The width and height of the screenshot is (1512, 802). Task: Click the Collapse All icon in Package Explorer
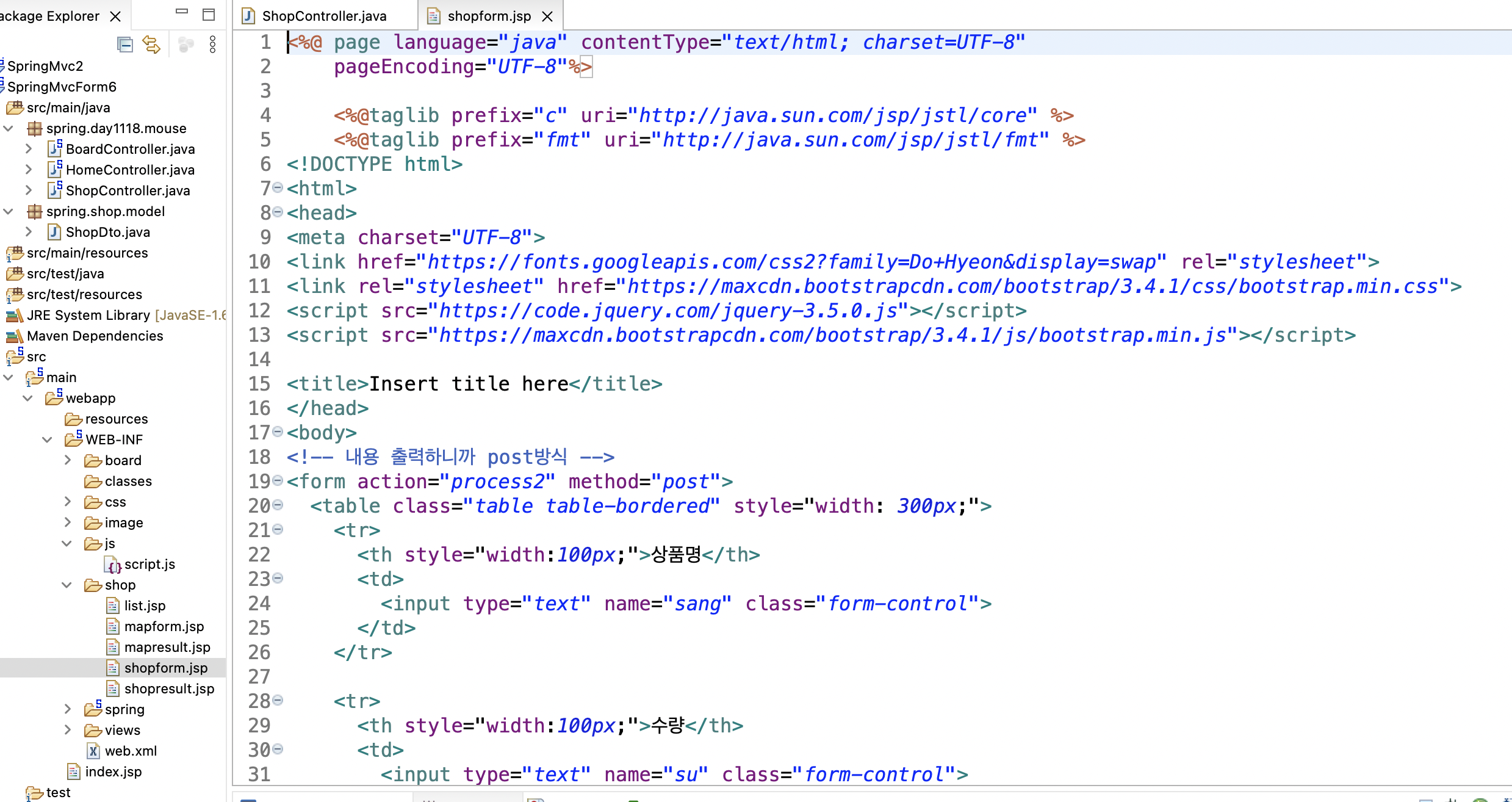coord(125,45)
